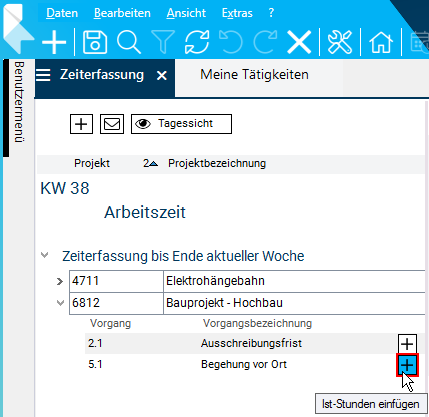Open the hamburger menu beside Zeiterfassung

click(43, 75)
